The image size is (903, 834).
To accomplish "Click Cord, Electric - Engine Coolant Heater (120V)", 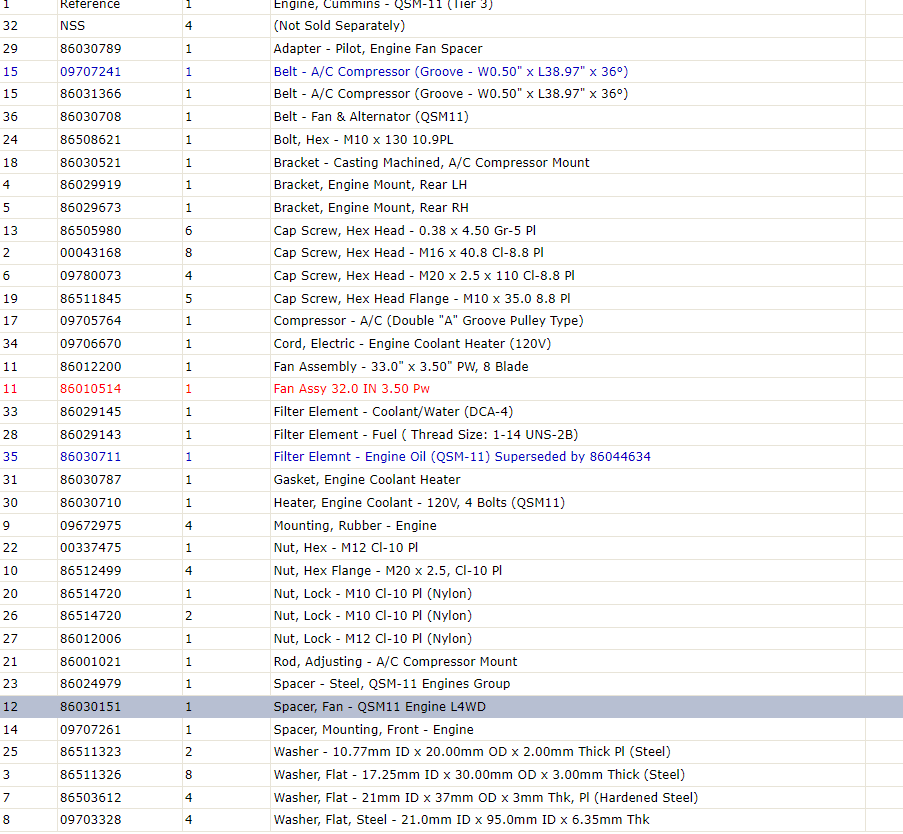I will tap(412, 344).
